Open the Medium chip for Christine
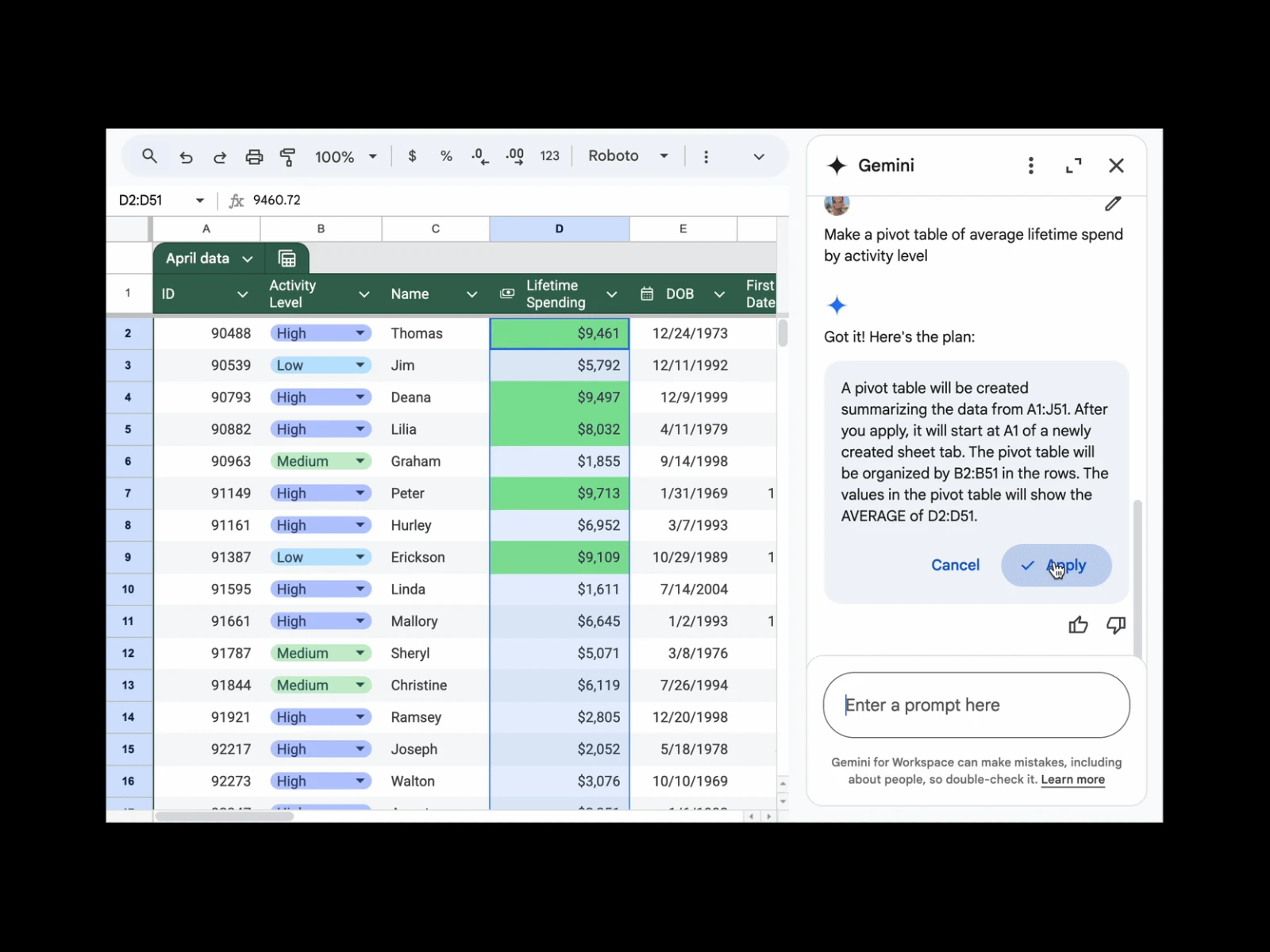This screenshot has height=952, width=1270. click(x=321, y=685)
